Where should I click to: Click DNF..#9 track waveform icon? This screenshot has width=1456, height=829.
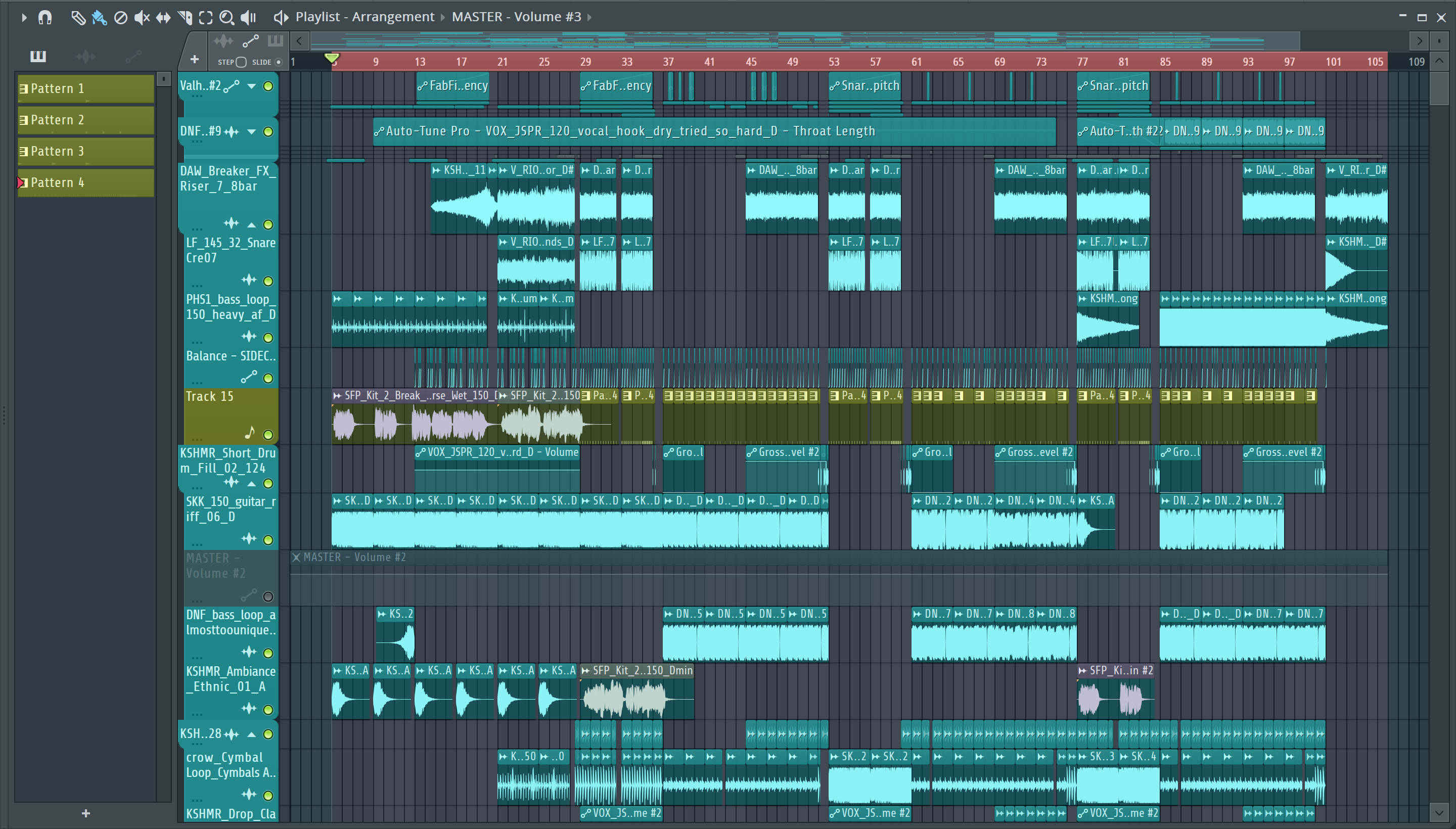click(x=231, y=131)
